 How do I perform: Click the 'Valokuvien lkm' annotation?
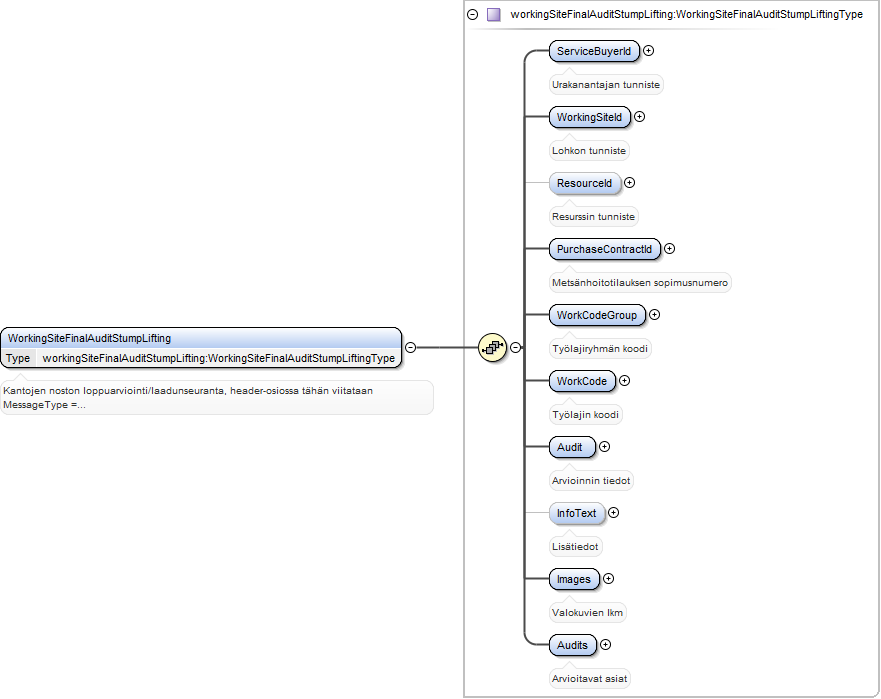(587, 612)
